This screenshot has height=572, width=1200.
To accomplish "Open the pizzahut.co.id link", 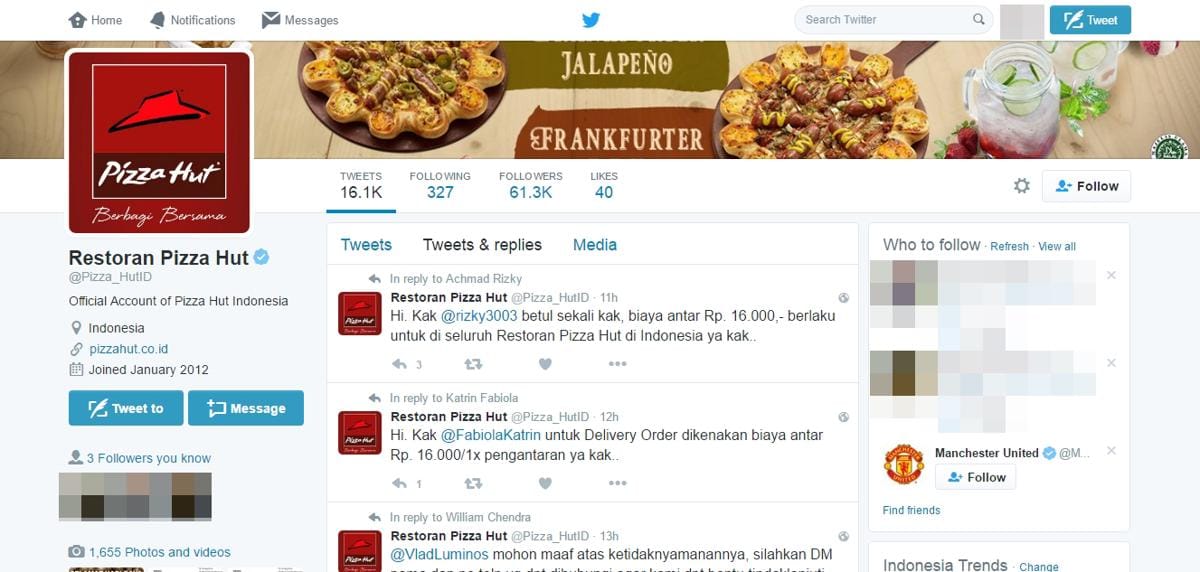I will 128,349.
